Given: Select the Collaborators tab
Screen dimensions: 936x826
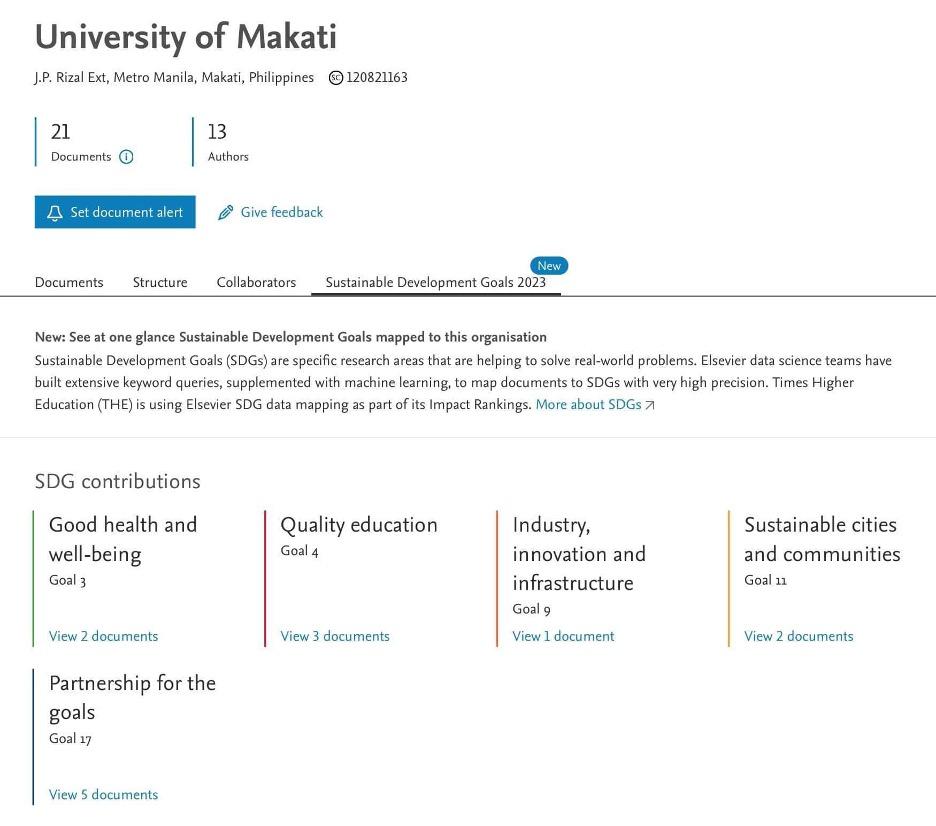Looking at the screenshot, I should (x=256, y=283).
